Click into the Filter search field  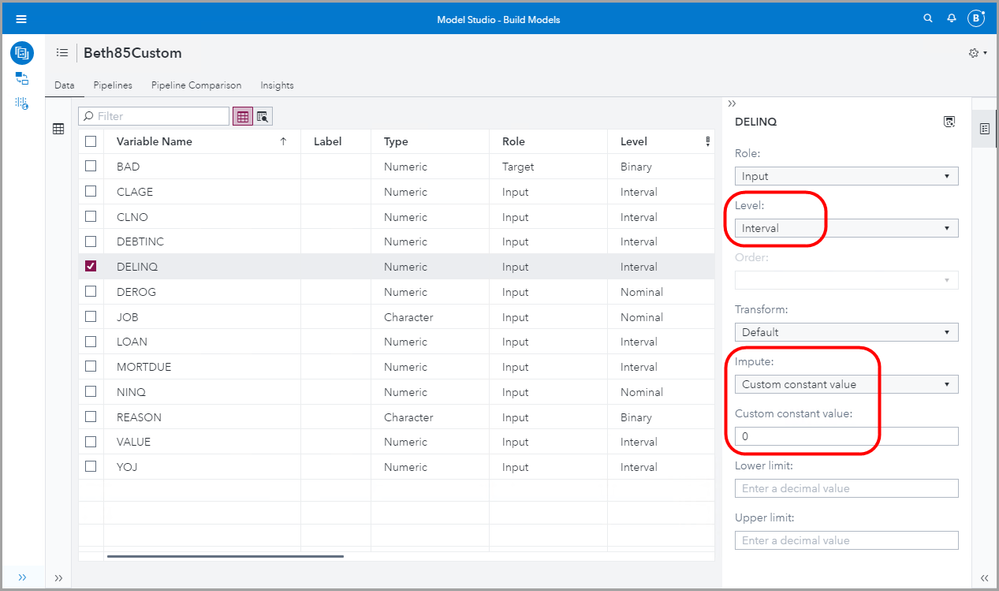pyautogui.click(x=154, y=116)
